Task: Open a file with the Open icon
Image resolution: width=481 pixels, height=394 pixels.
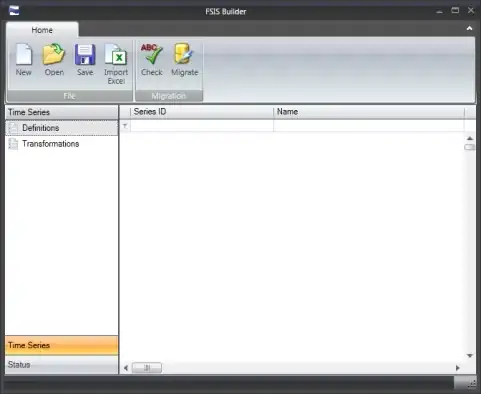Action: click(54, 54)
